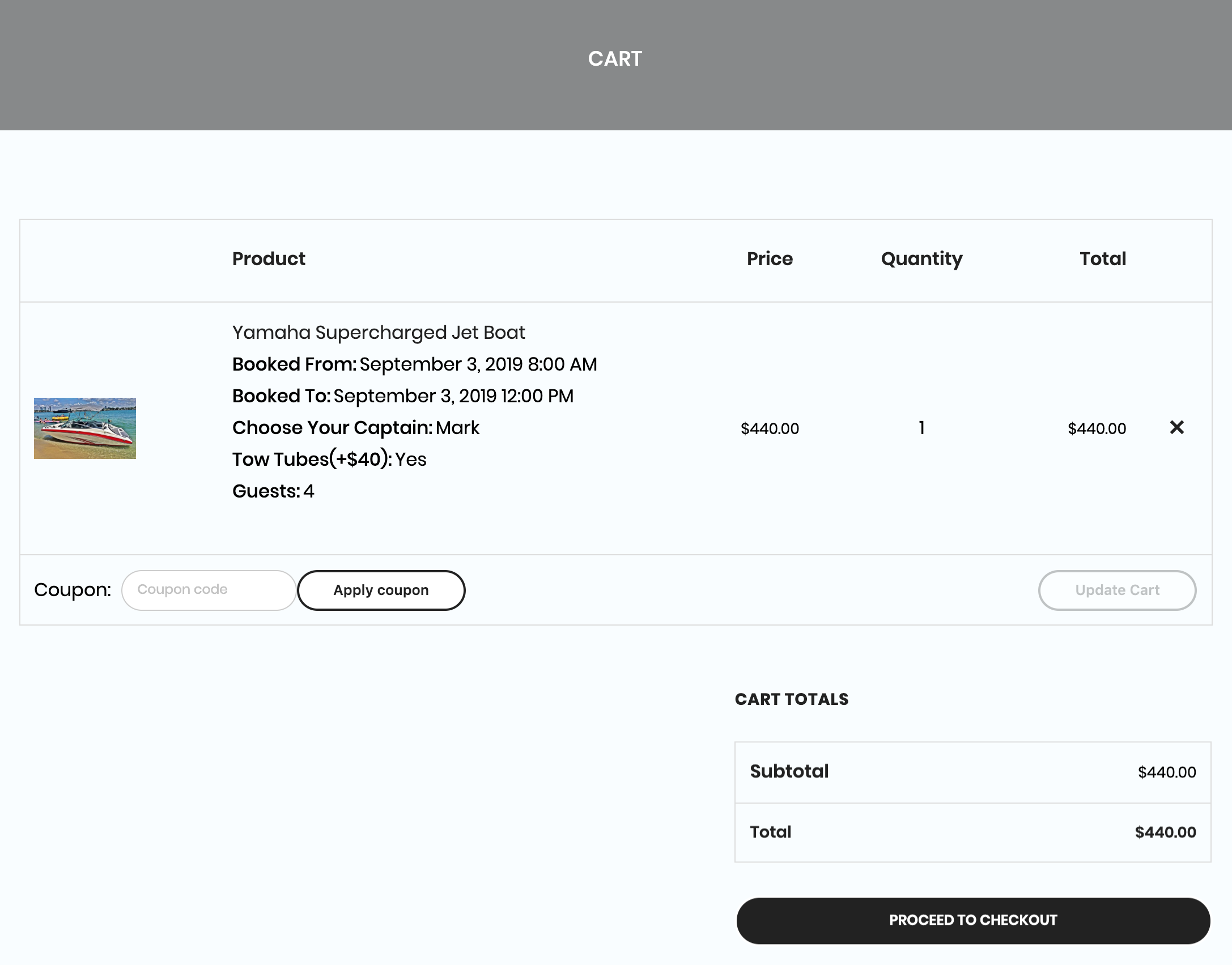Click the Product column header
This screenshot has width=1232, height=965.
tap(269, 259)
